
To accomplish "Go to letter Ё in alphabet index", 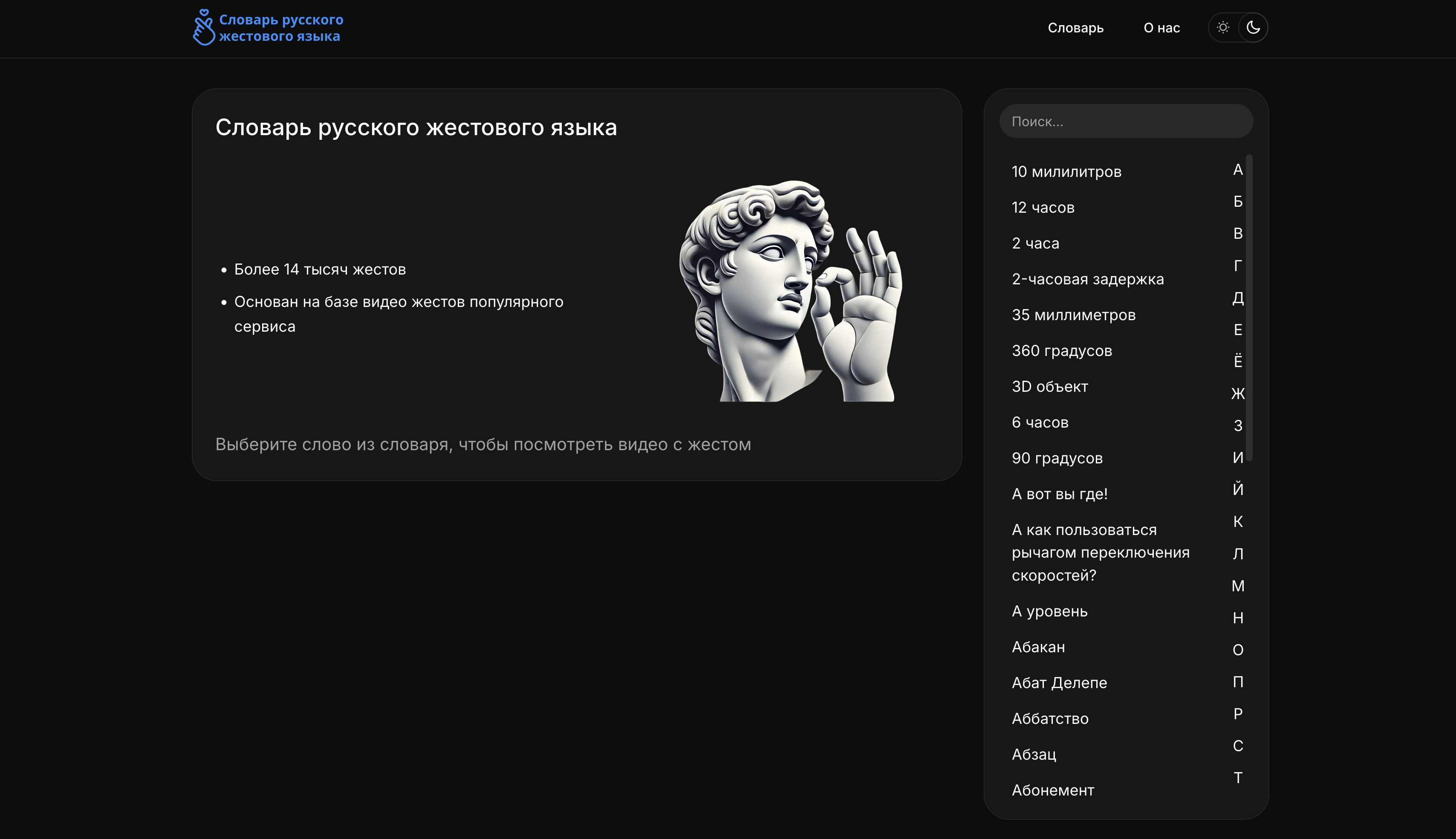I will pyautogui.click(x=1238, y=361).
